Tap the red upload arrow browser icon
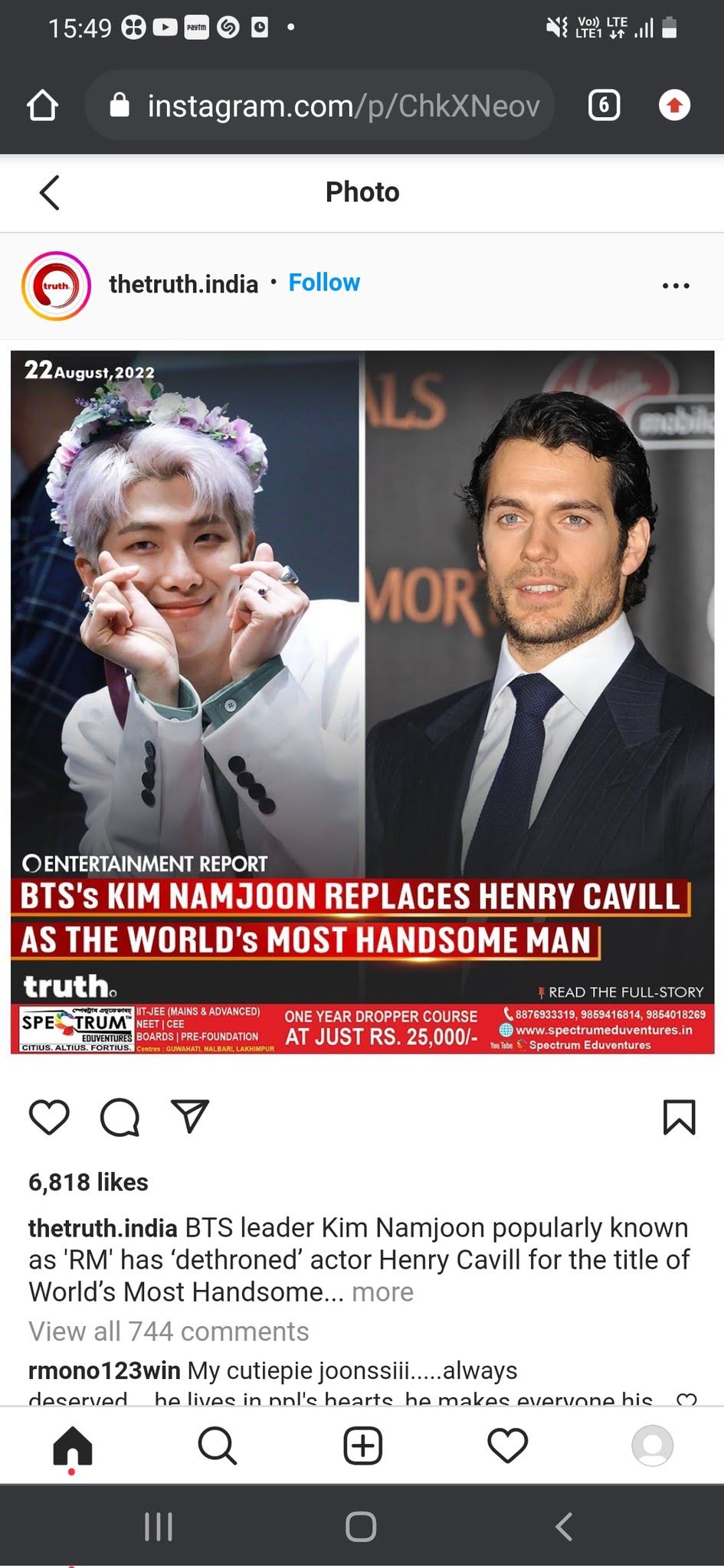Image resolution: width=724 pixels, height=1568 pixels. coord(674,105)
